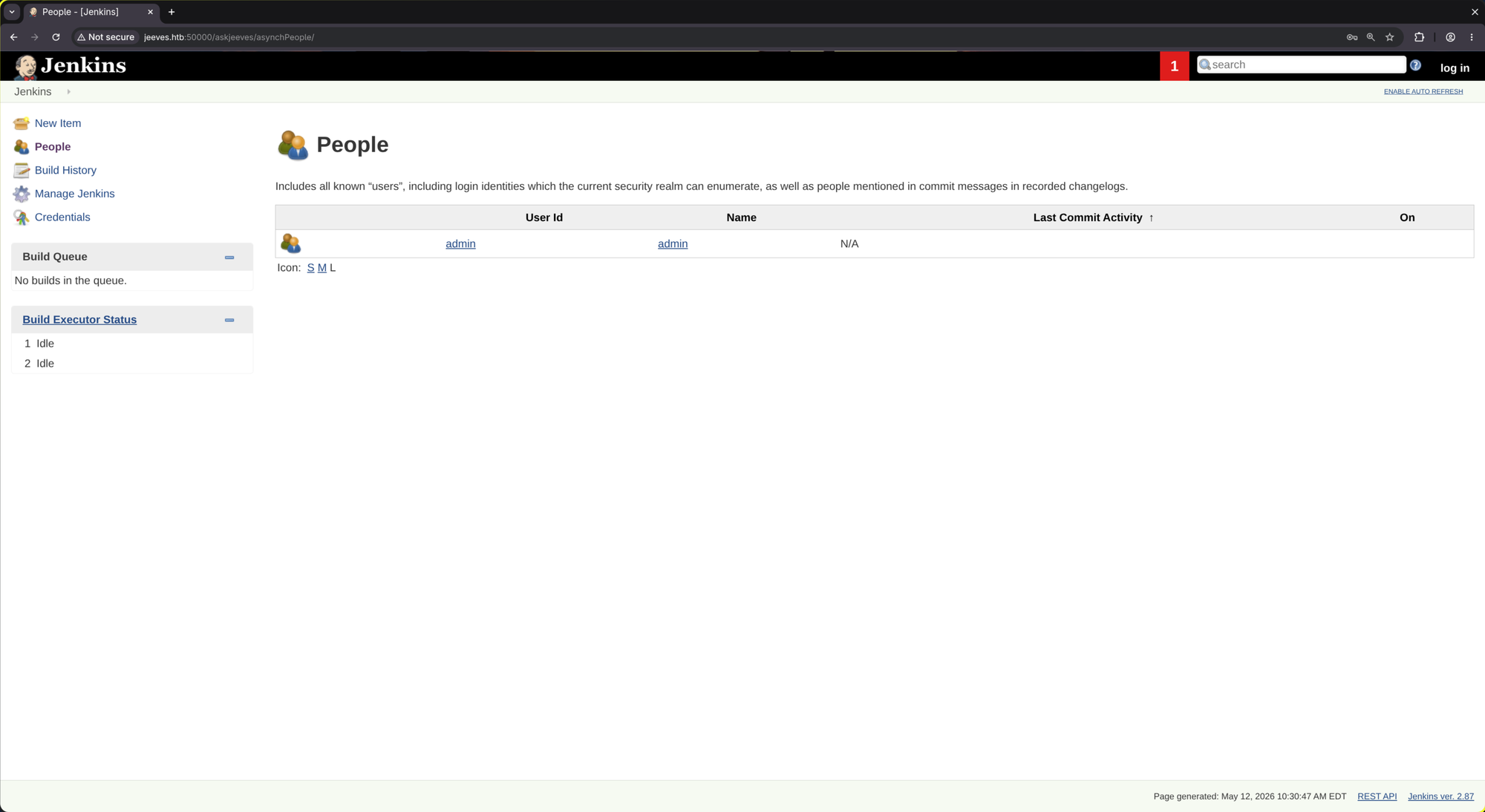Click the Jenkins ver. 2.87 link
The height and width of the screenshot is (812, 1485).
[1440, 796]
